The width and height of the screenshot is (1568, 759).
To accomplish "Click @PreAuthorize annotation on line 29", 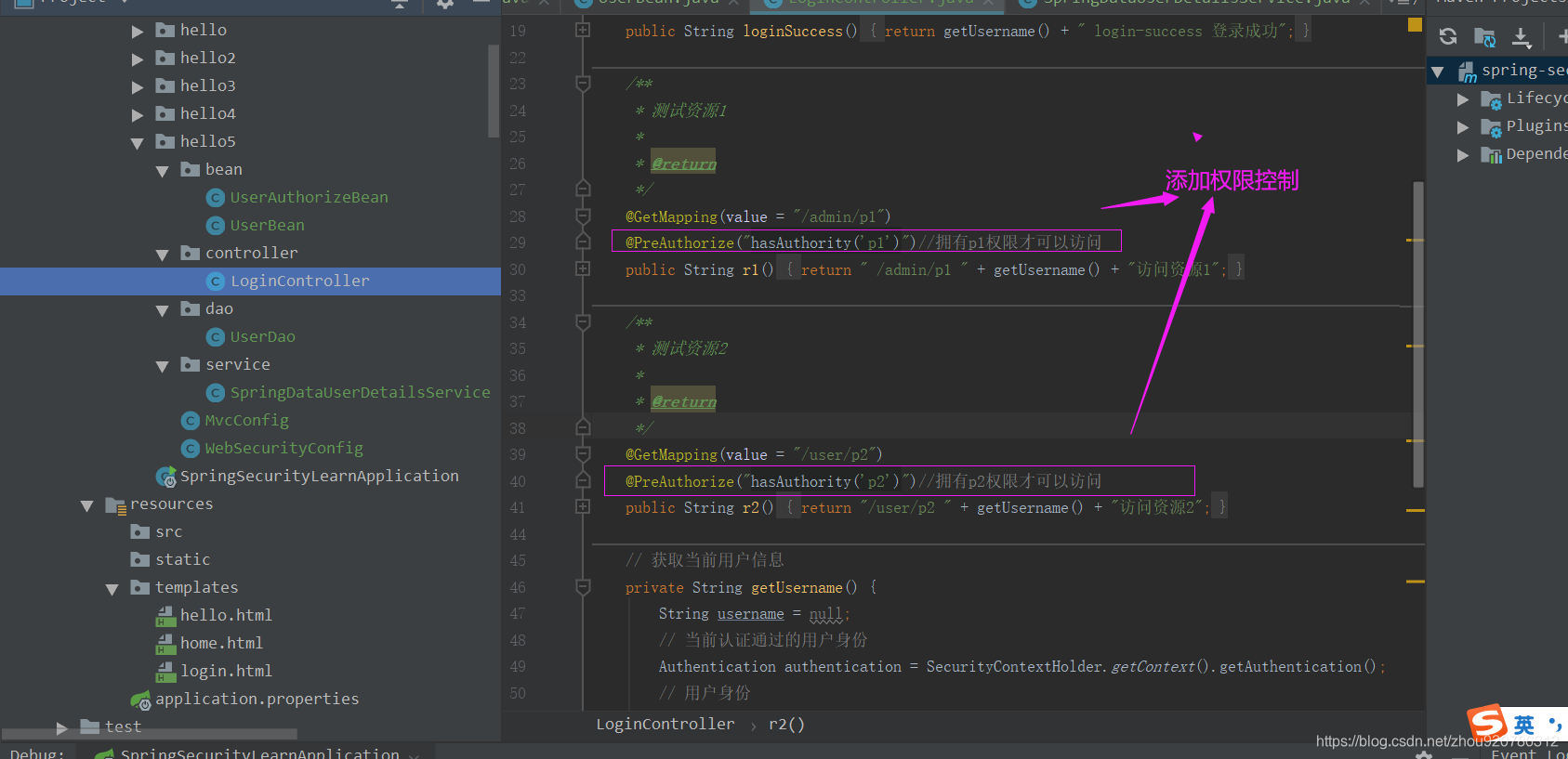I will (679, 242).
